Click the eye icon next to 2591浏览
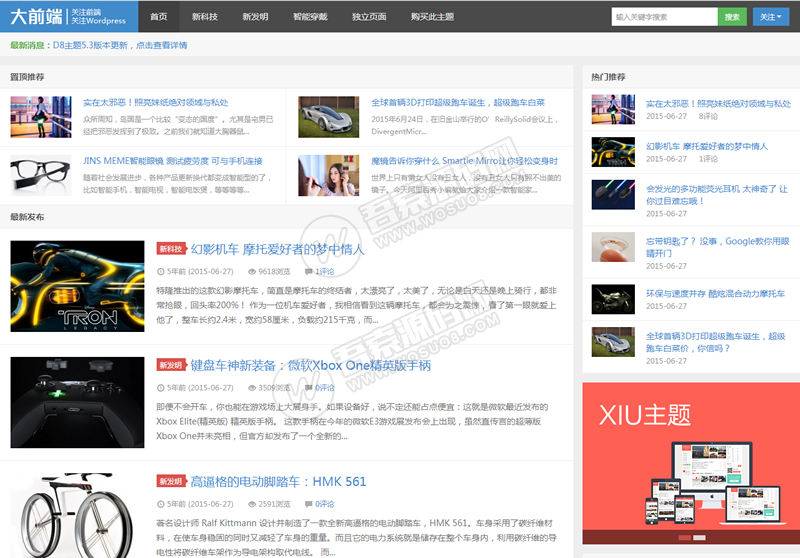Image resolution: width=800 pixels, height=558 pixels. click(x=252, y=504)
